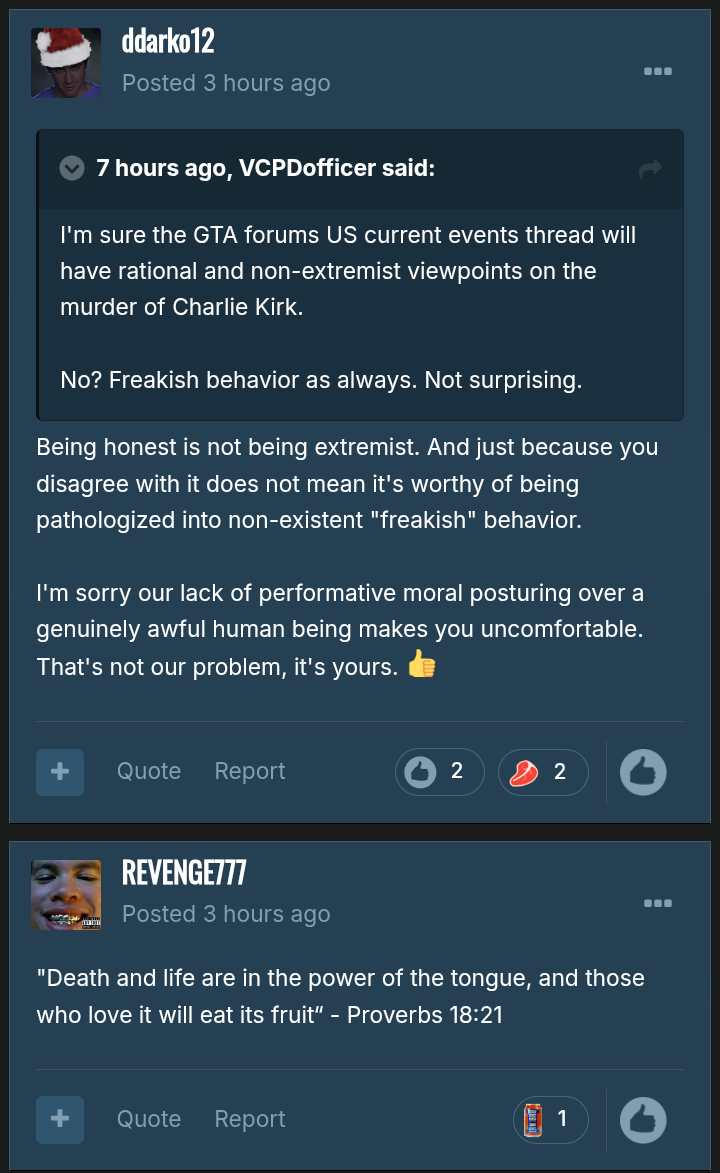Open REVENGE777 username profile link
720x1173 pixels.
pyautogui.click(x=184, y=872)
